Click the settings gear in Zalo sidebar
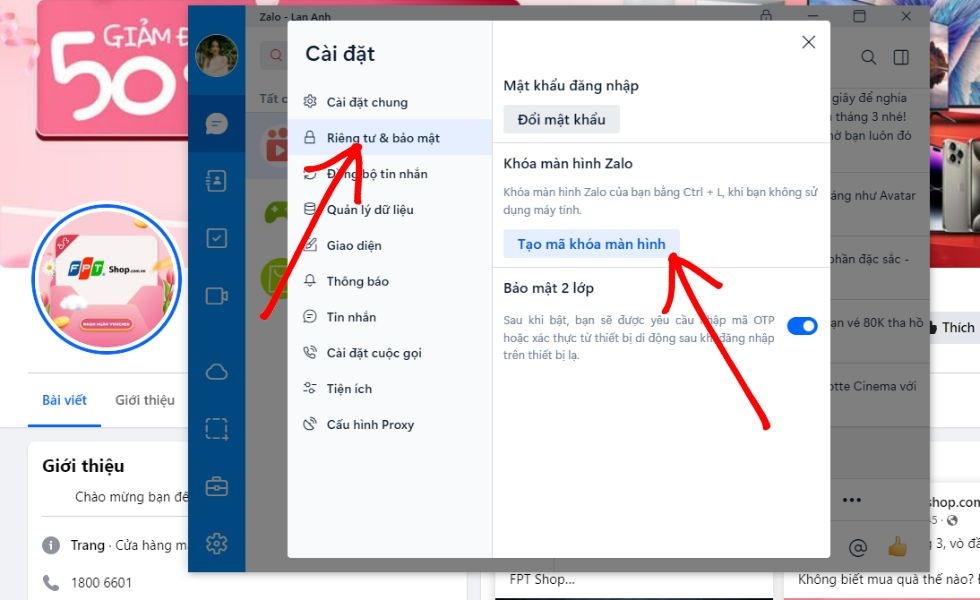 (216, 544)
